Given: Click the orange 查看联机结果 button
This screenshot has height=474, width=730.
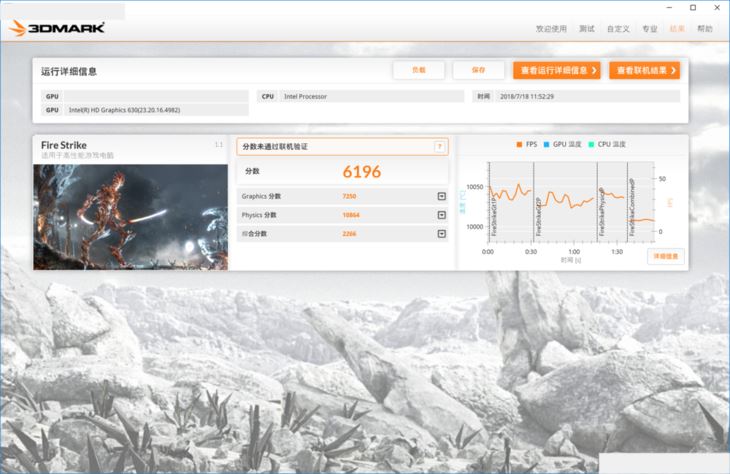Looking at the screenshot, I should coord(645,70).
